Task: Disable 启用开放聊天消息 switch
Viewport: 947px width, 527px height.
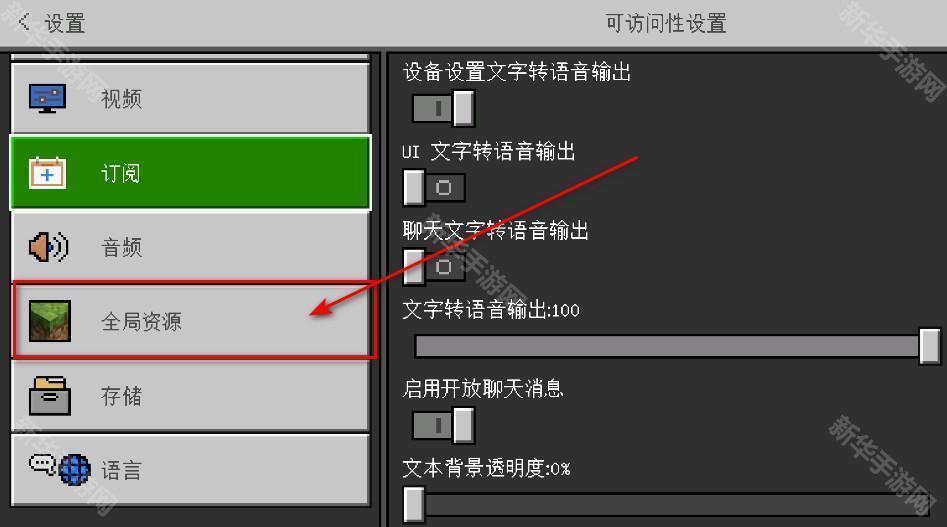Action: click(443, 425)
